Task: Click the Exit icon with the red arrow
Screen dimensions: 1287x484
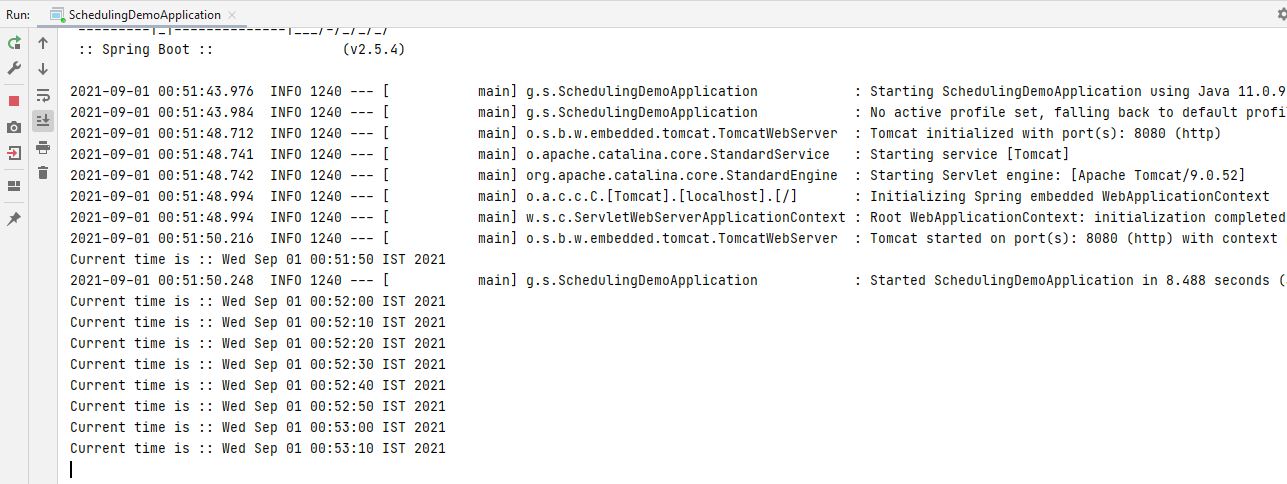Action: click(14, 153)
